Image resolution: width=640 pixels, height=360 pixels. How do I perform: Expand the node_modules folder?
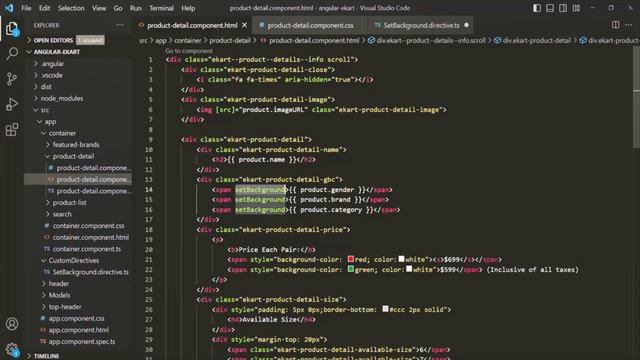(x=62, y=98)
